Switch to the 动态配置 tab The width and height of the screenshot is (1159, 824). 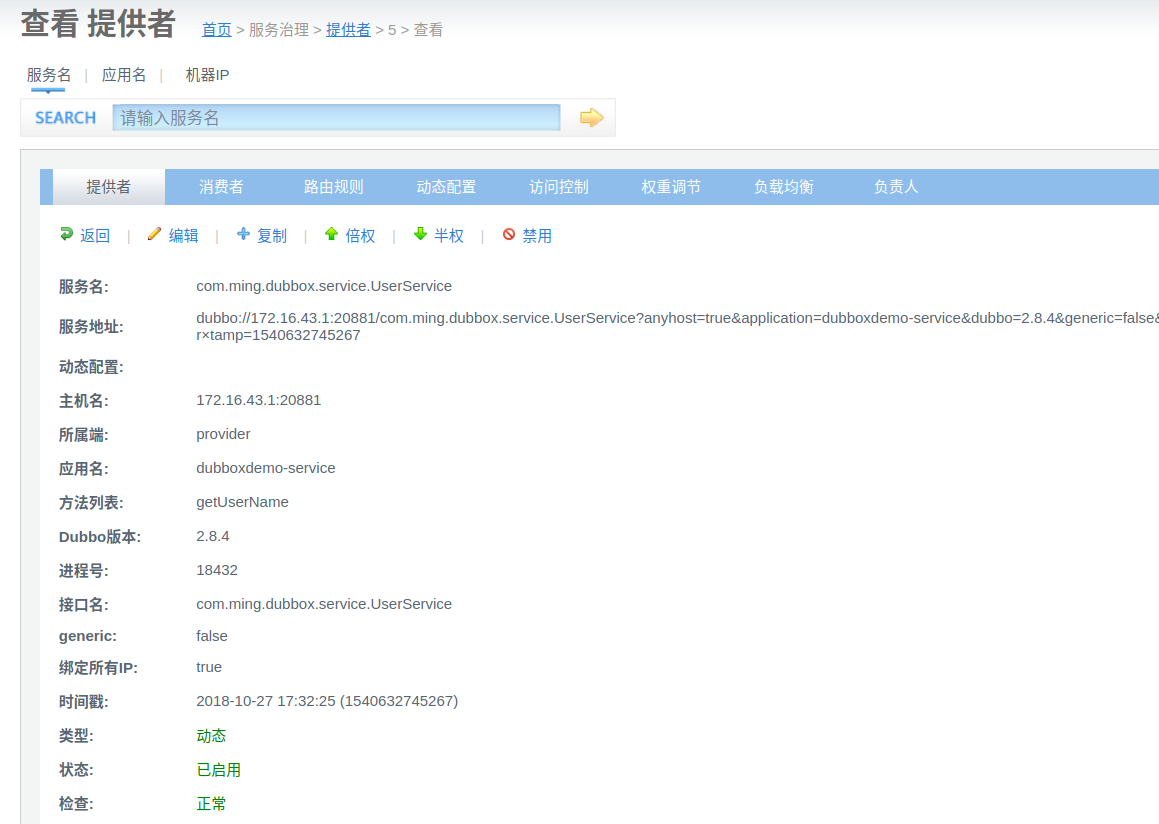pyautogui.click(x=446, y=187)
